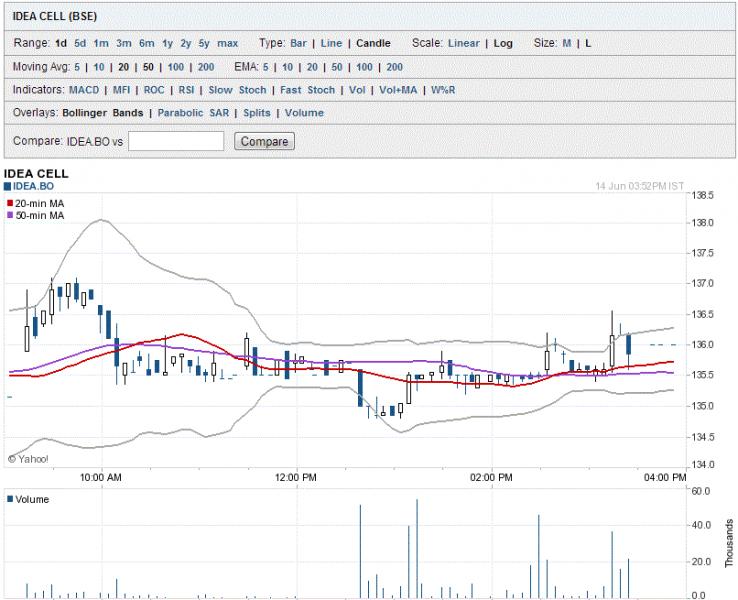Add the Slow Stoch indicator
The image size is (738, 600).
point(237,90)
